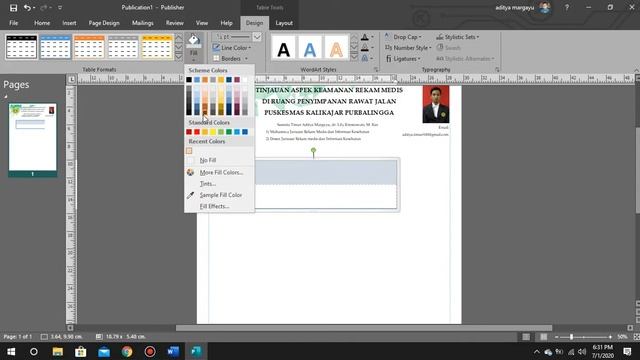Apply the black WordArt style A

pyautogui.click(x=284, y=48)
